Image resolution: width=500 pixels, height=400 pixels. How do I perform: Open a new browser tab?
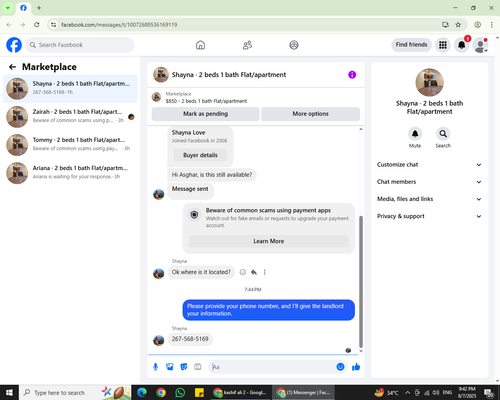39,8
